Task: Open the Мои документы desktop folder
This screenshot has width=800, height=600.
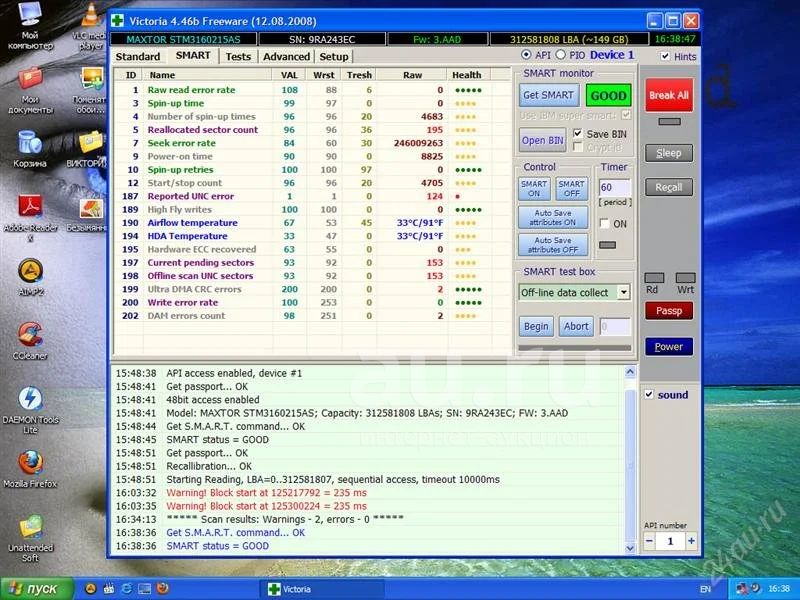Action: (x=30, y=90)
